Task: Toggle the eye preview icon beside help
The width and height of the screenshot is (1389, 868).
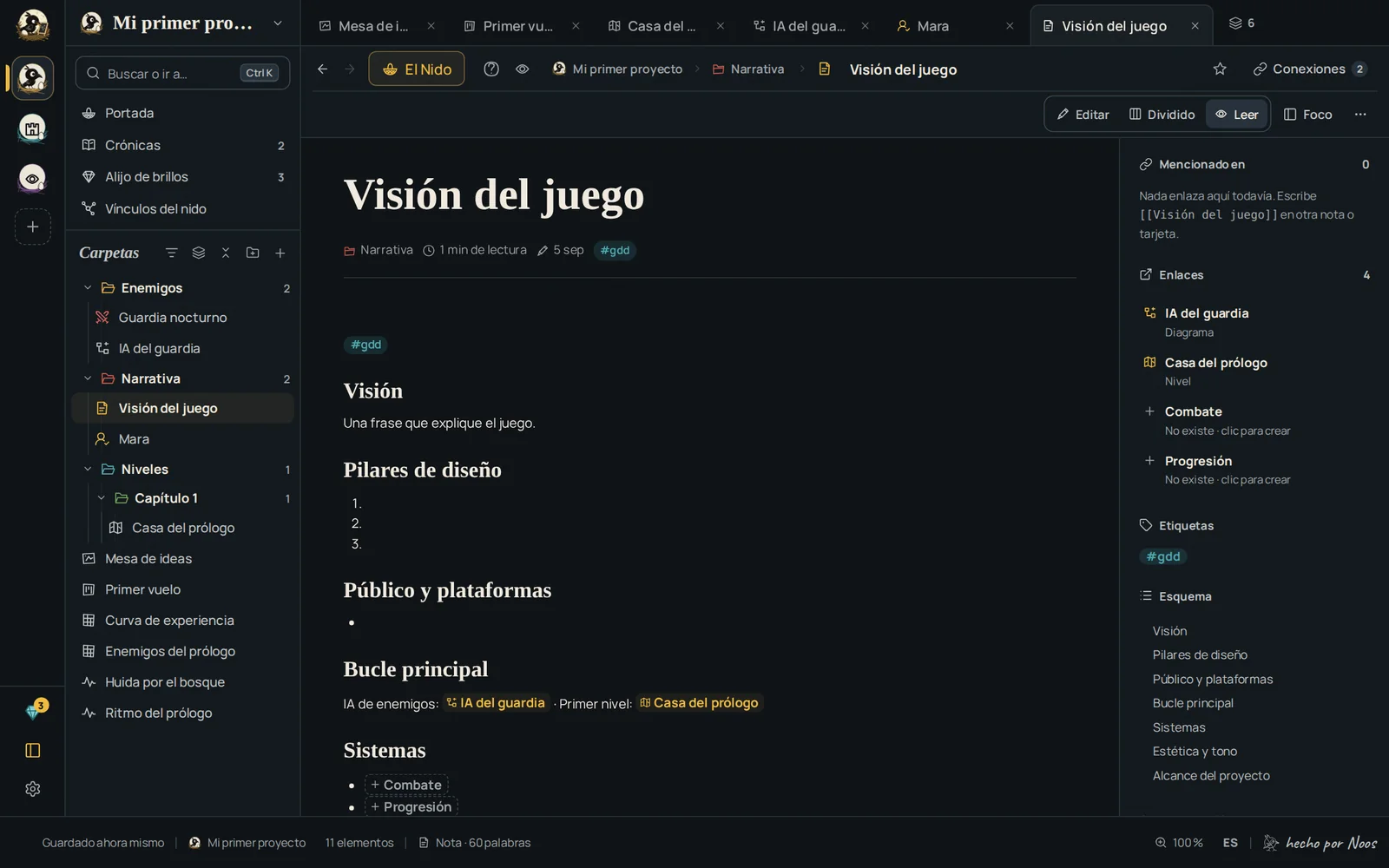Action: tap(523, 69)
